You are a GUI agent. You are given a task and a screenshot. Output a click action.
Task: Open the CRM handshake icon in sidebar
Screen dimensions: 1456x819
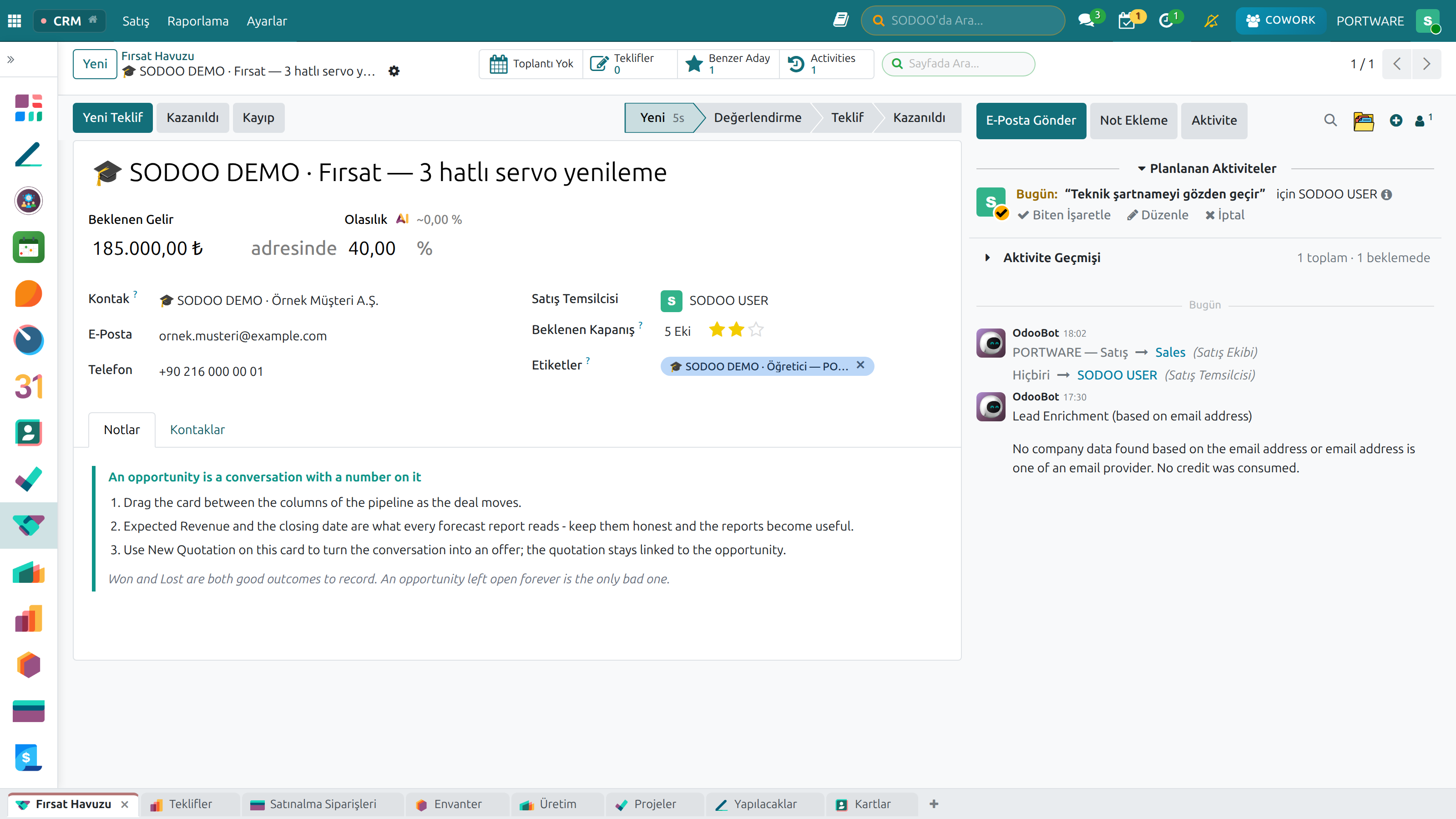(x=28, y=526)
